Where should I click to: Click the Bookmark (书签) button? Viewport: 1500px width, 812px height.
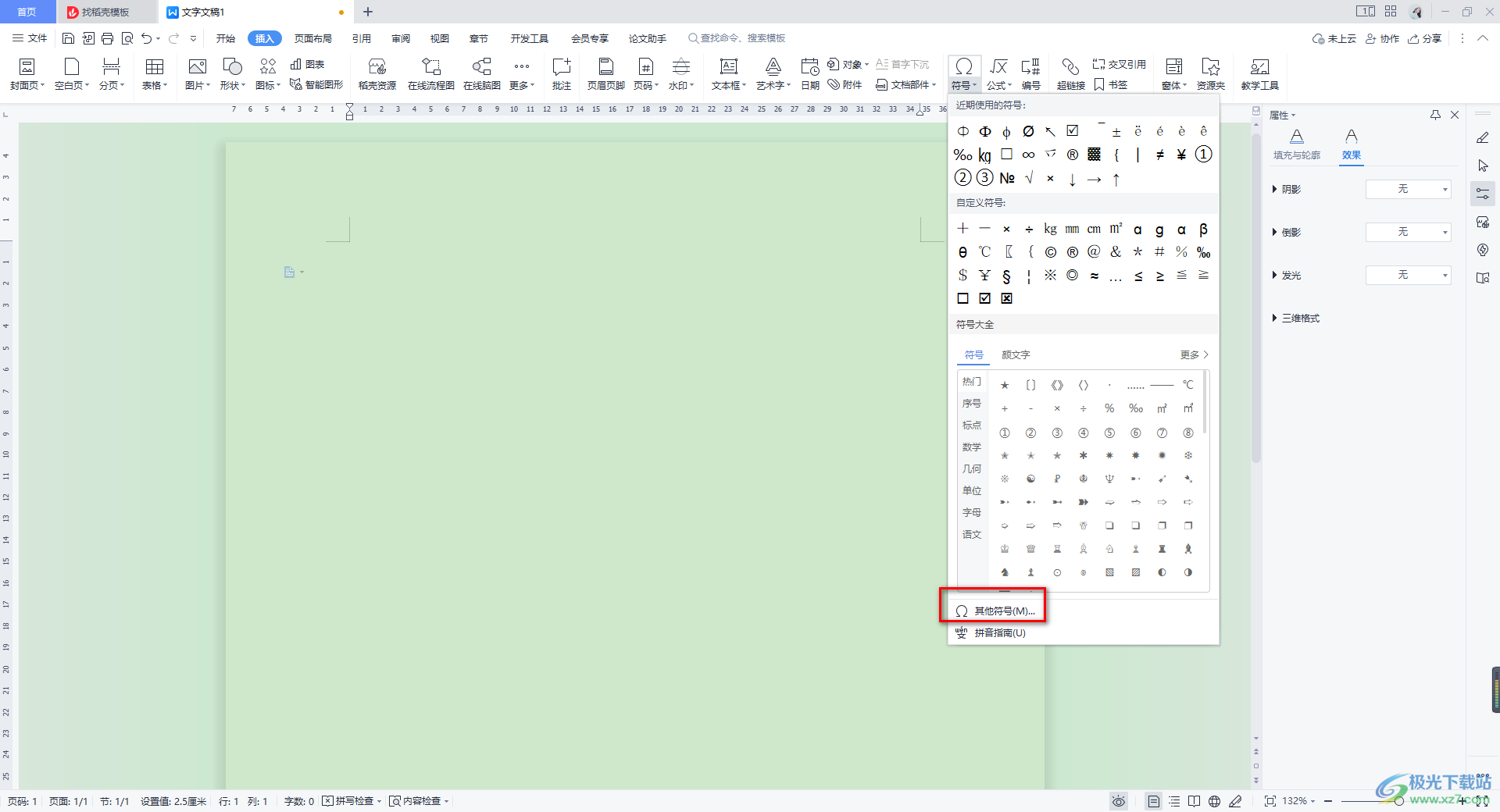pyautogui.click(x=1110, y=84)
